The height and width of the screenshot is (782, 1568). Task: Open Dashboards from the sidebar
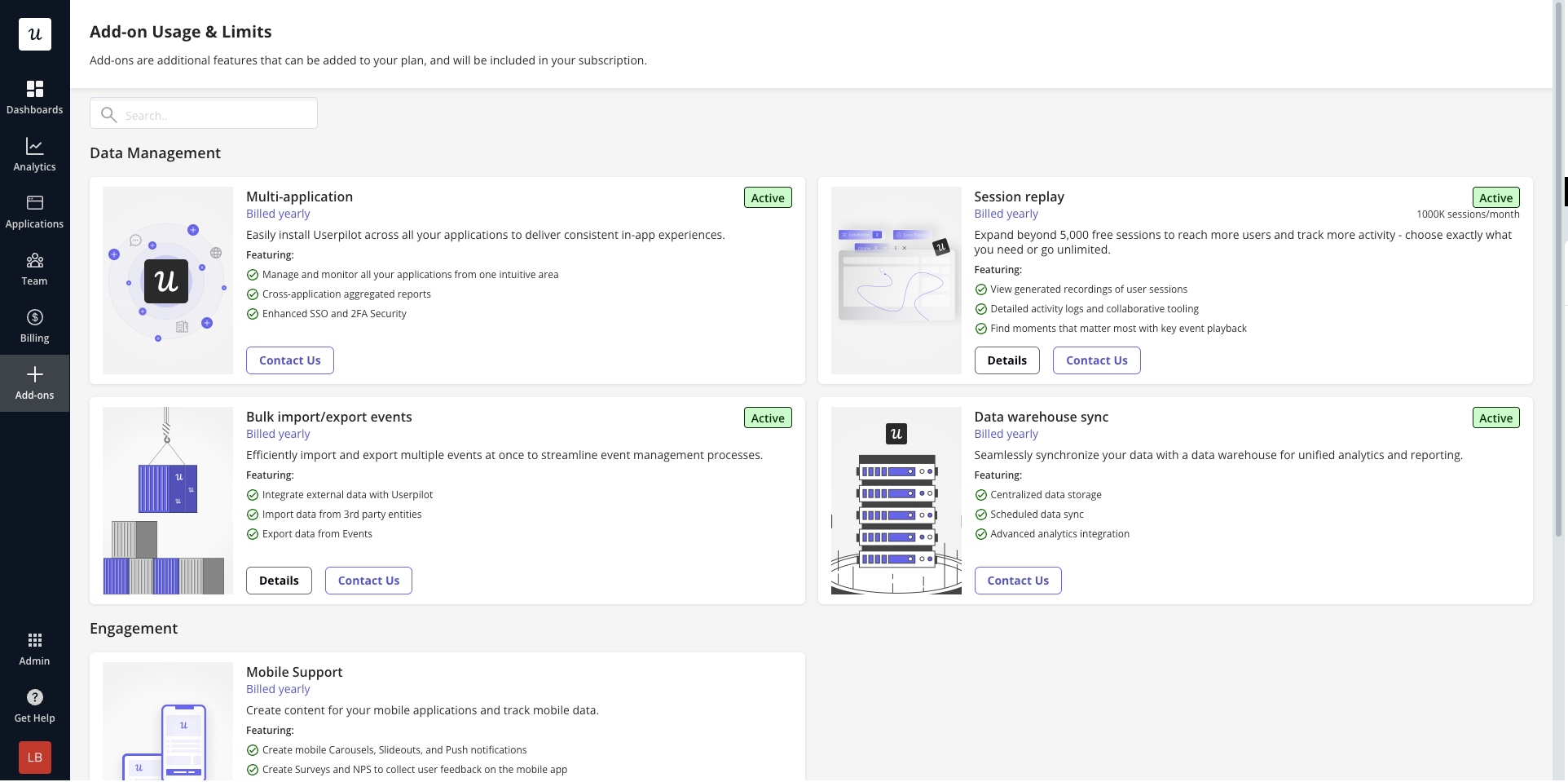coord(34,98)
